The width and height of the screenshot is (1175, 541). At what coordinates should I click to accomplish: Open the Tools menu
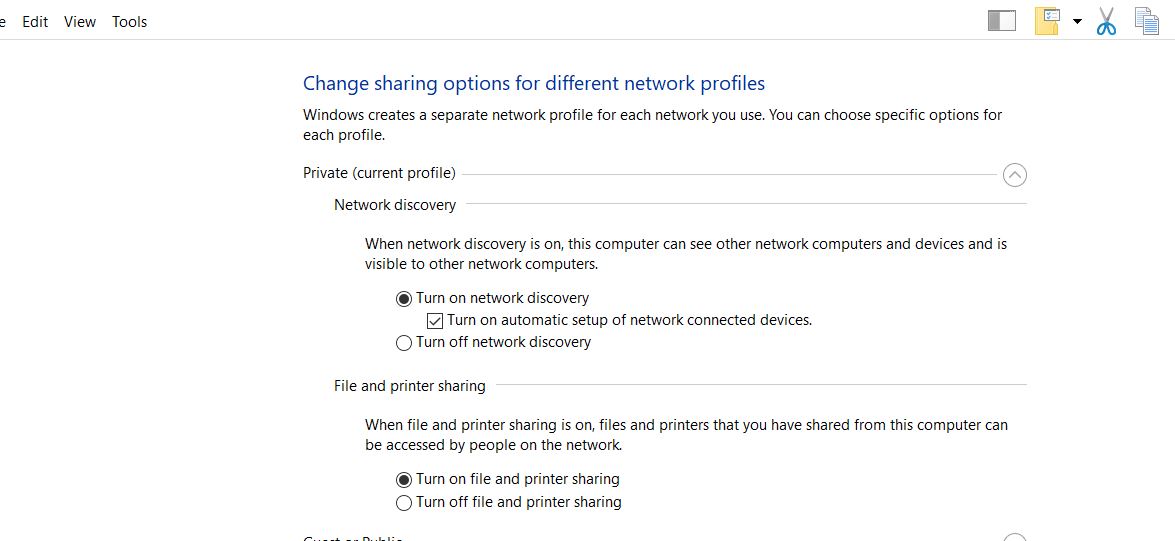pos(130,22)
